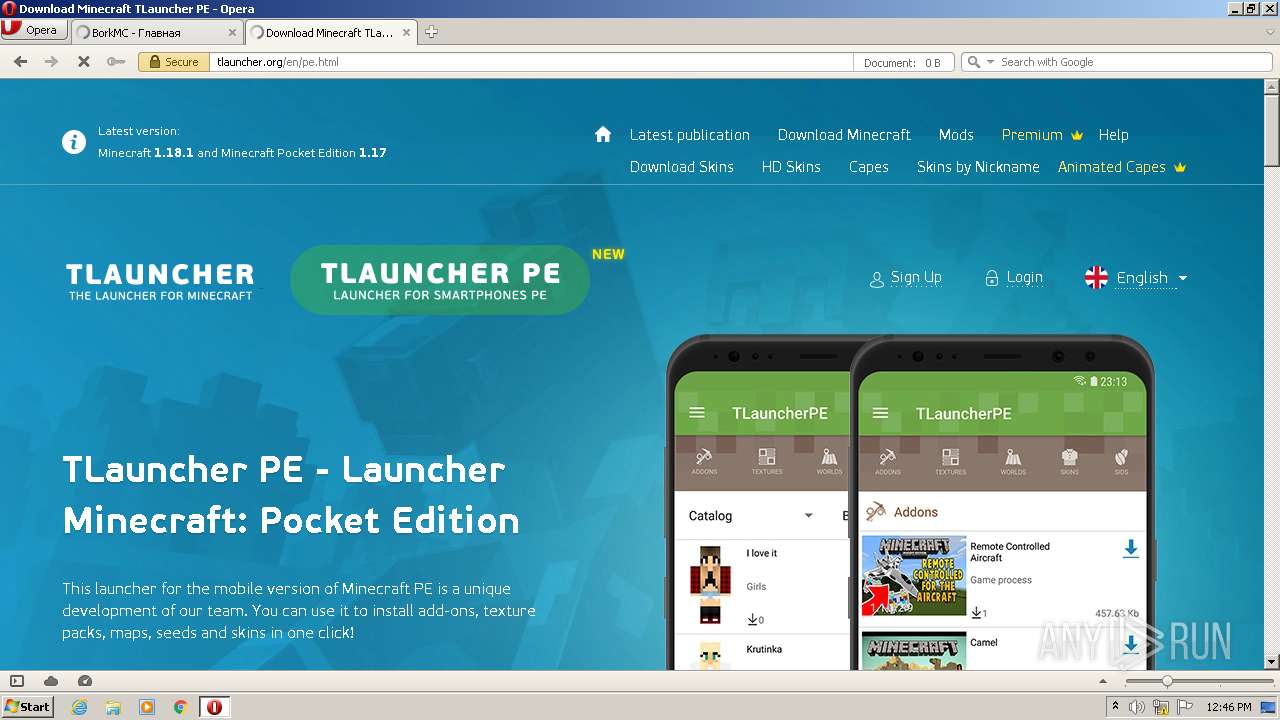Screen dimensions: 1280x720
Task: Open Skins by Nickname page
Action: click(x=978, y=167)
